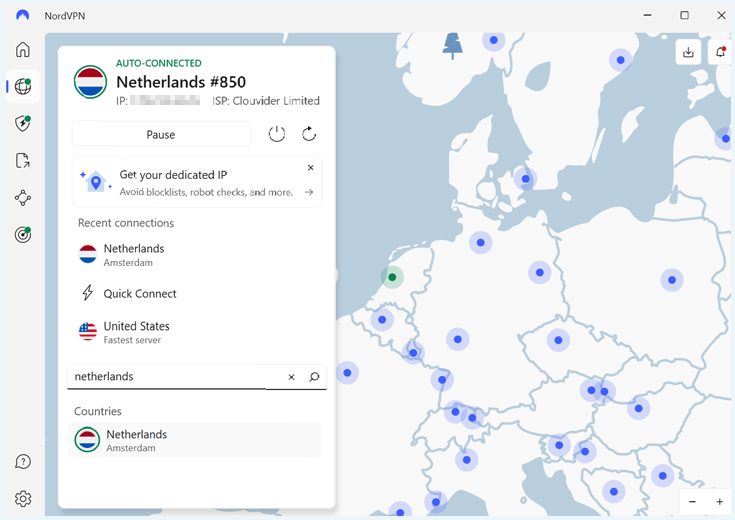Open the notifications bell icon

pyautogui.click(x=721, y=52)
